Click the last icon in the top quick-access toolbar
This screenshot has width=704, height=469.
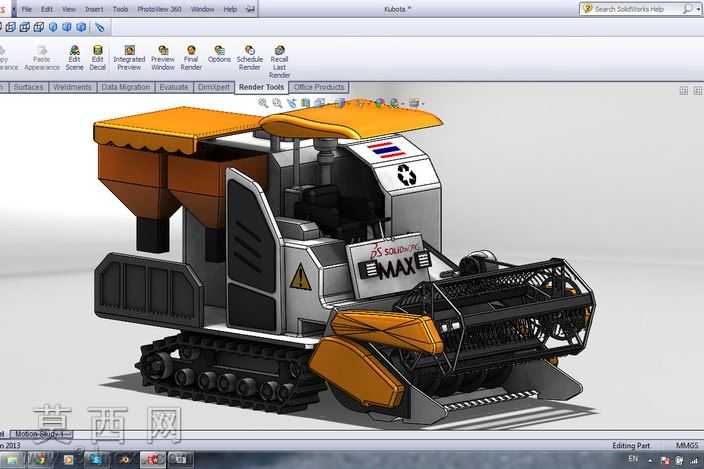pos(100,27)
